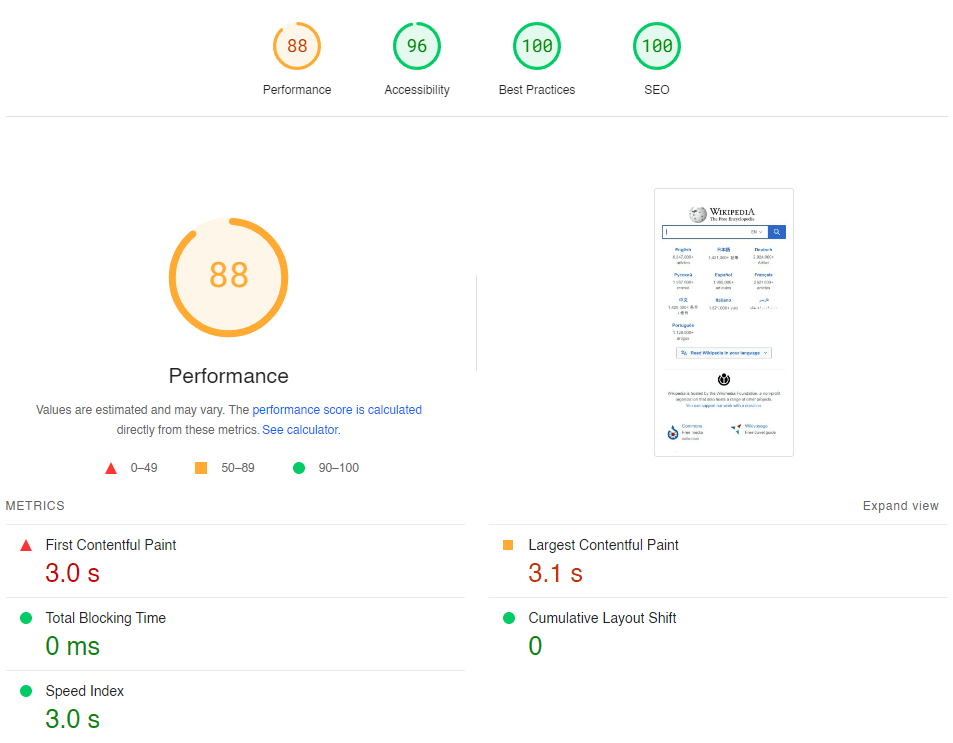Select the SEO score gauge 100
Image resolution: width=953 pixels, height=743 pixels.
click(657, 46)
